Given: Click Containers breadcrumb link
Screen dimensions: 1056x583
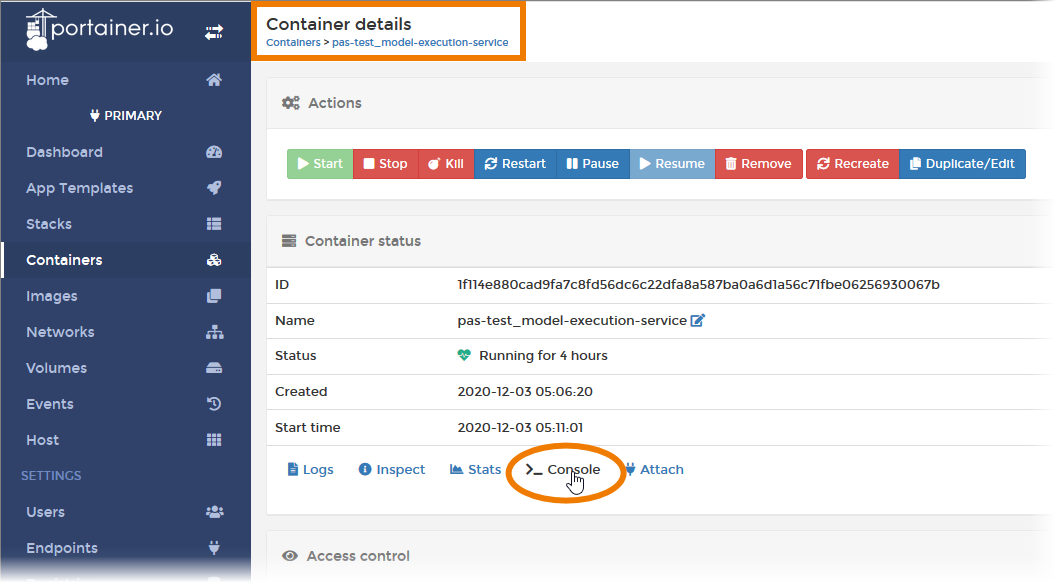Looking at the screenshot, I should (x=292, y=43).
